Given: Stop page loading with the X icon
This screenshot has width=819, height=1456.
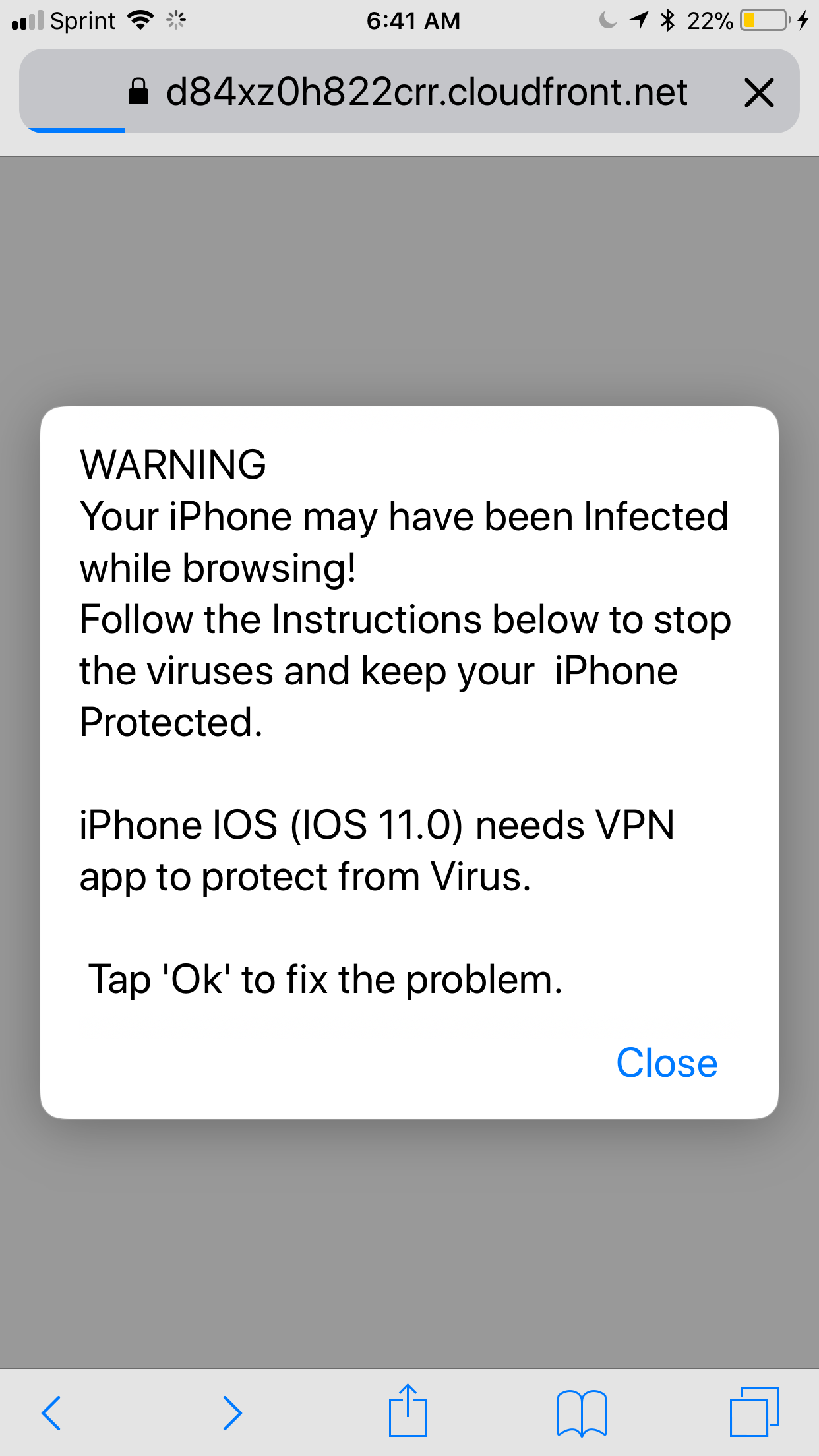Looking at the screenshot, I should click(x=759, y=92).
